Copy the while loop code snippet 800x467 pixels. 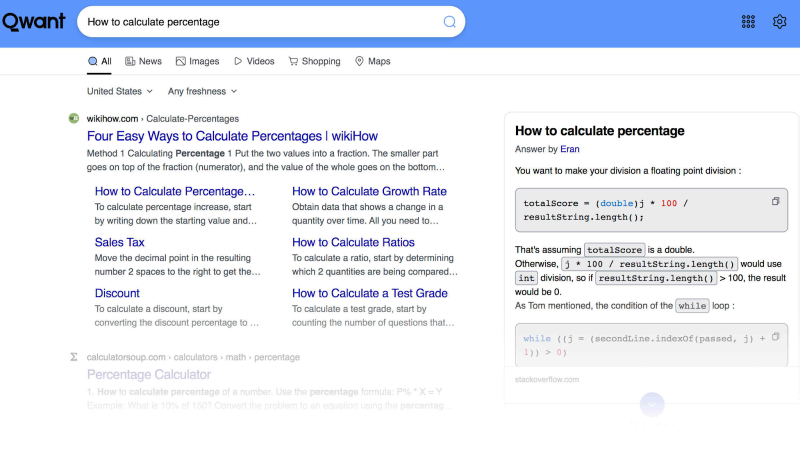tap(775, 338)
